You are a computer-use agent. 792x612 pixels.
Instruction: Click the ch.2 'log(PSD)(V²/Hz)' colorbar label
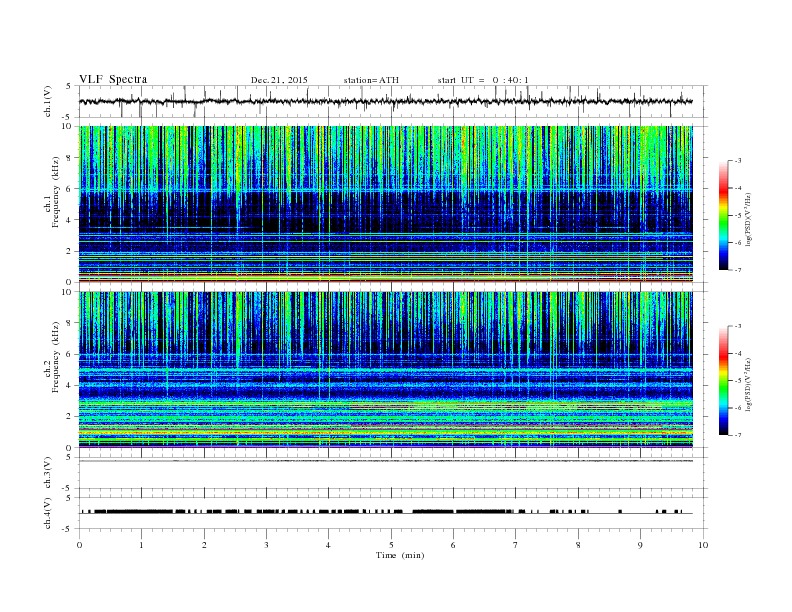tap(749, 385)
